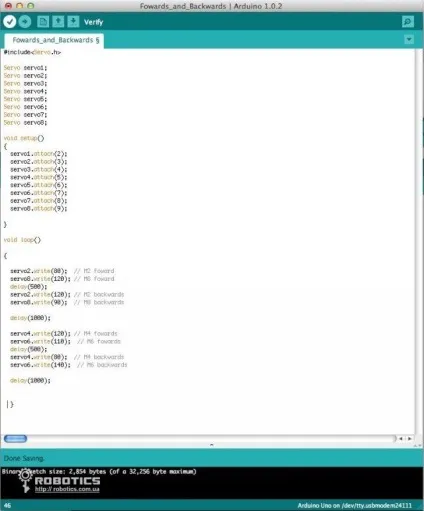
Task: Click the 'servo6.write(110);' M6 fowards line
Action: coord(65,342)
